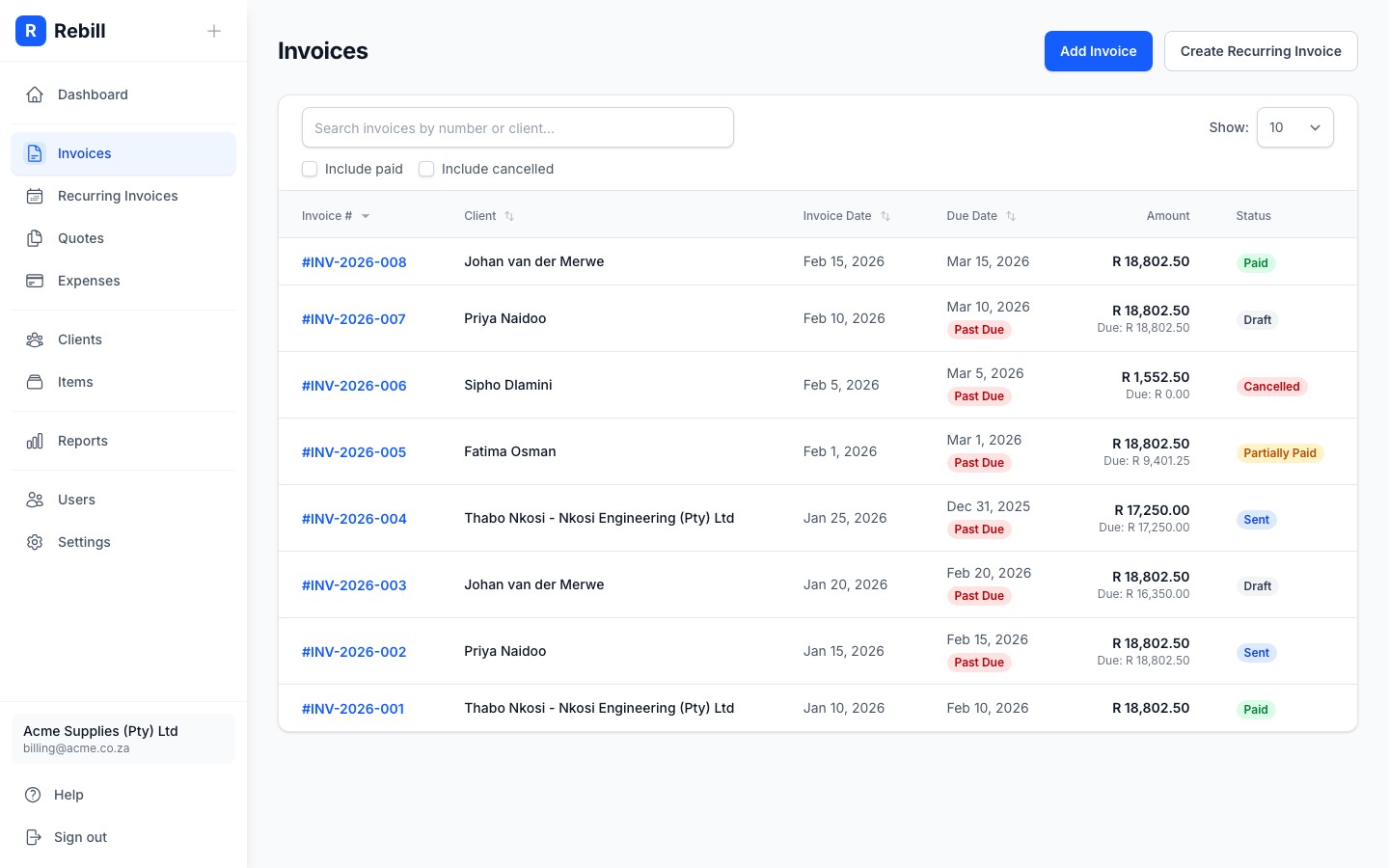Sort by Due Date using its arrows

[x=1011, y=216]
